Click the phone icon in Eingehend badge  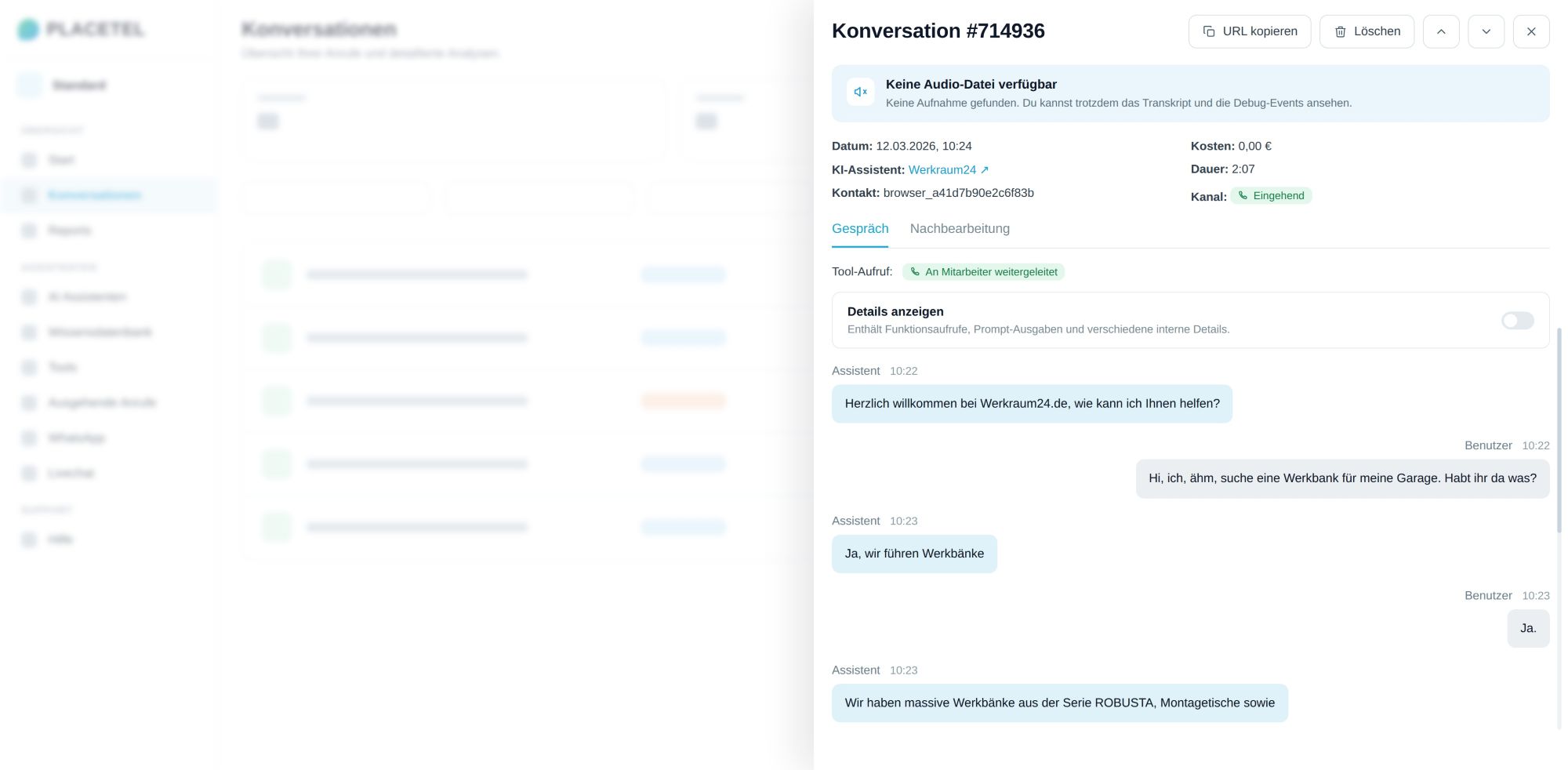[1243, 196]
